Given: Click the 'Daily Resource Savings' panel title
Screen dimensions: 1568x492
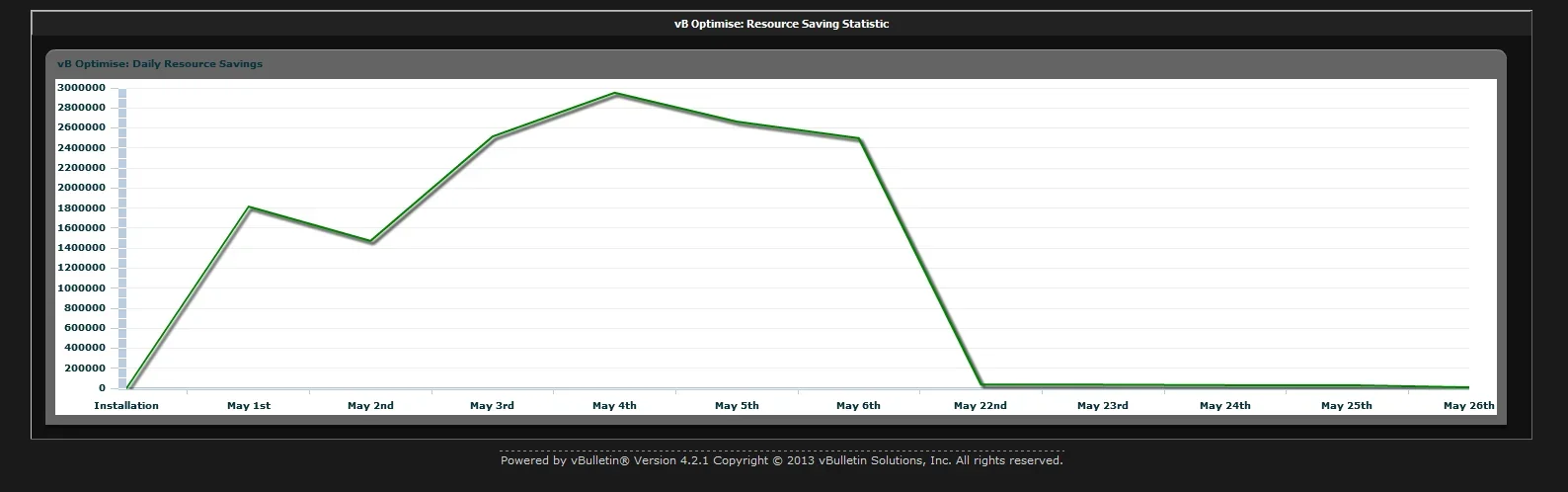Looking at the screenshot, I should [x=160, y=64].
